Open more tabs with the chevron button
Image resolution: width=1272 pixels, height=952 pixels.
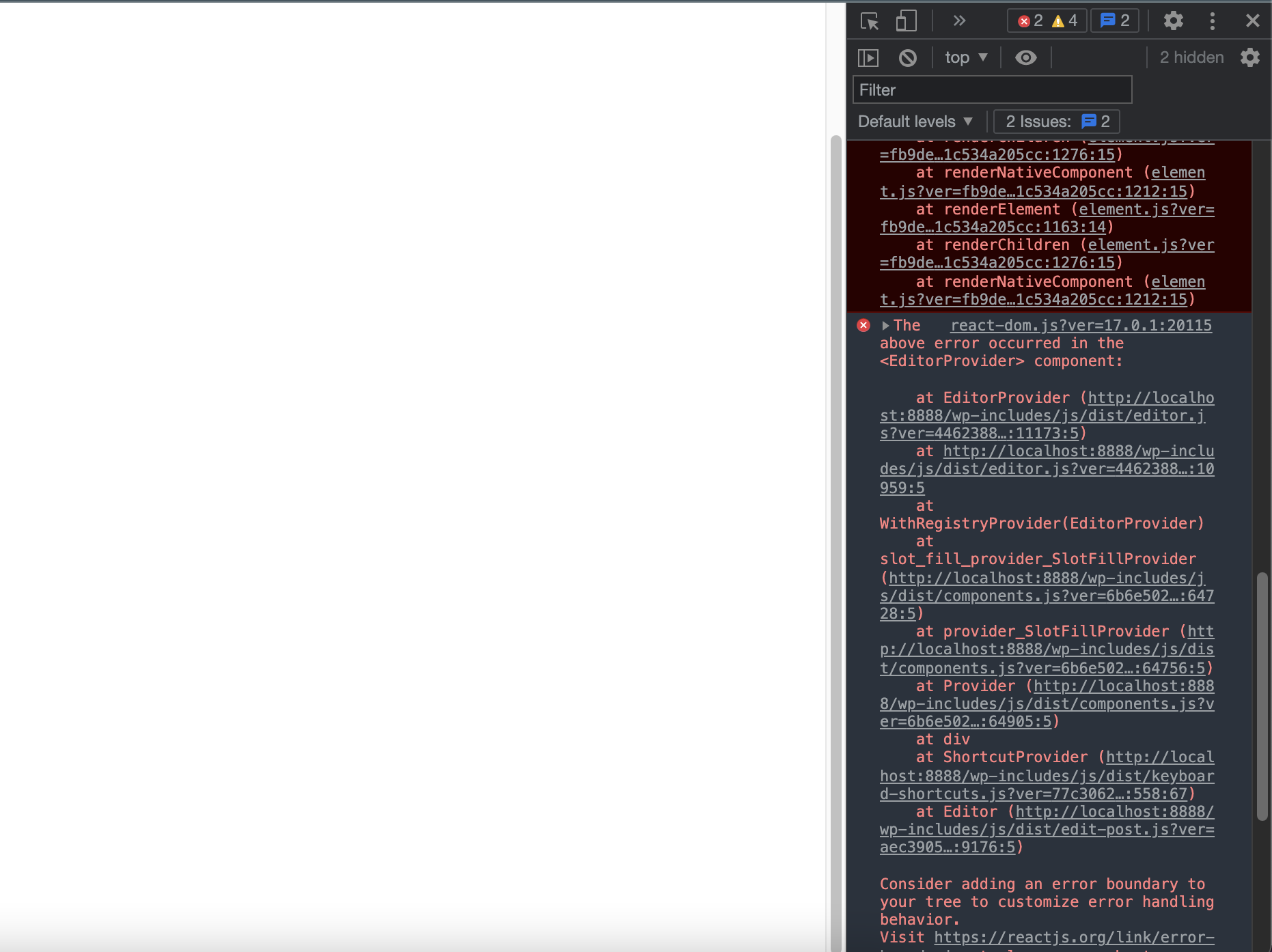(x=959, y=20)
